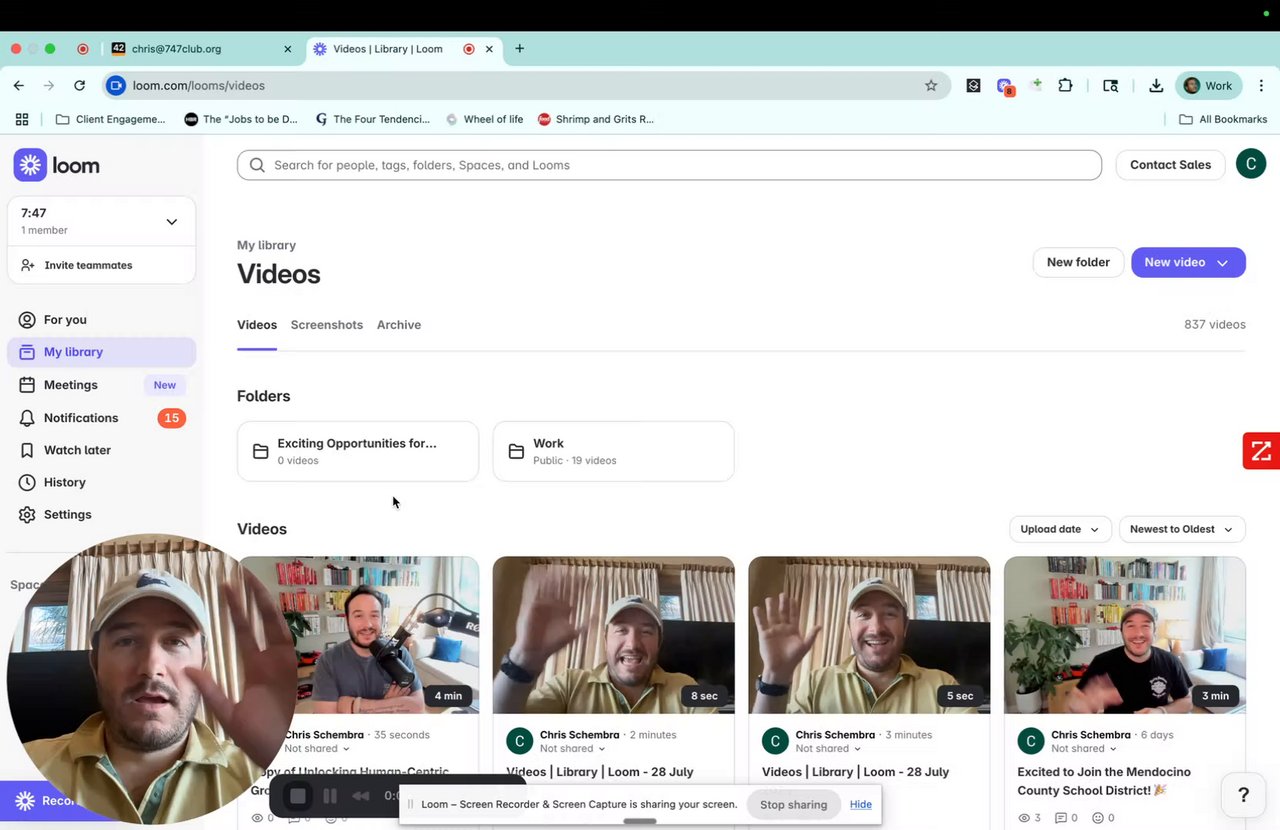This screenshot has height=830, width=1280.
Task: Click the red widget icon at the right edge
Action: [x=1261, y=451]
